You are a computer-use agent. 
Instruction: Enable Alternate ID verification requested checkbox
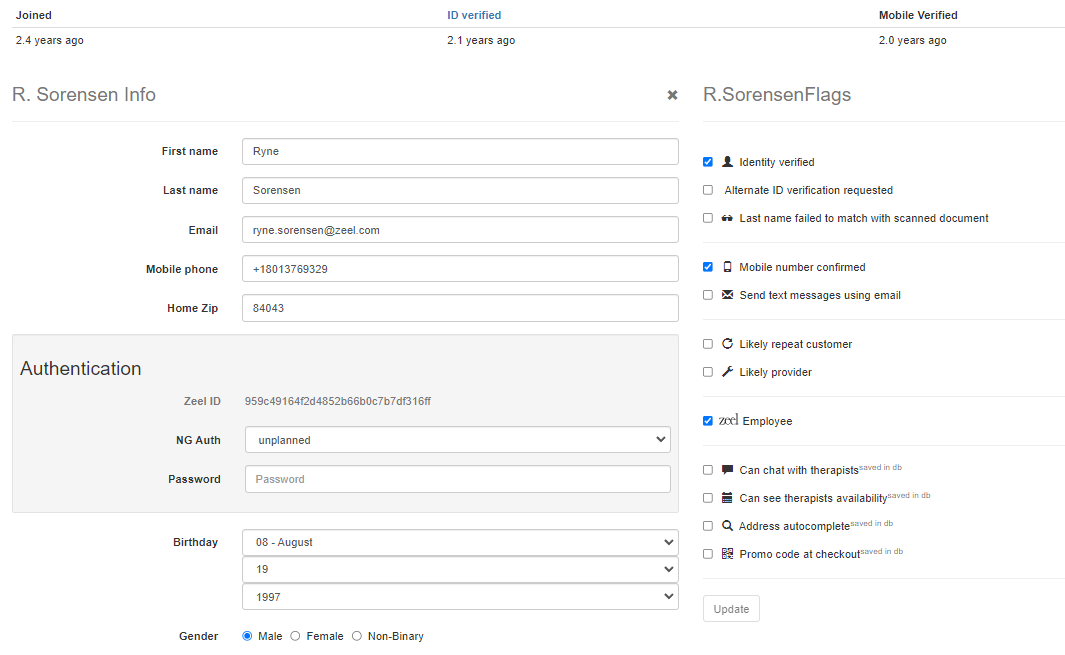pyautogui.click(x=708, y=190)
